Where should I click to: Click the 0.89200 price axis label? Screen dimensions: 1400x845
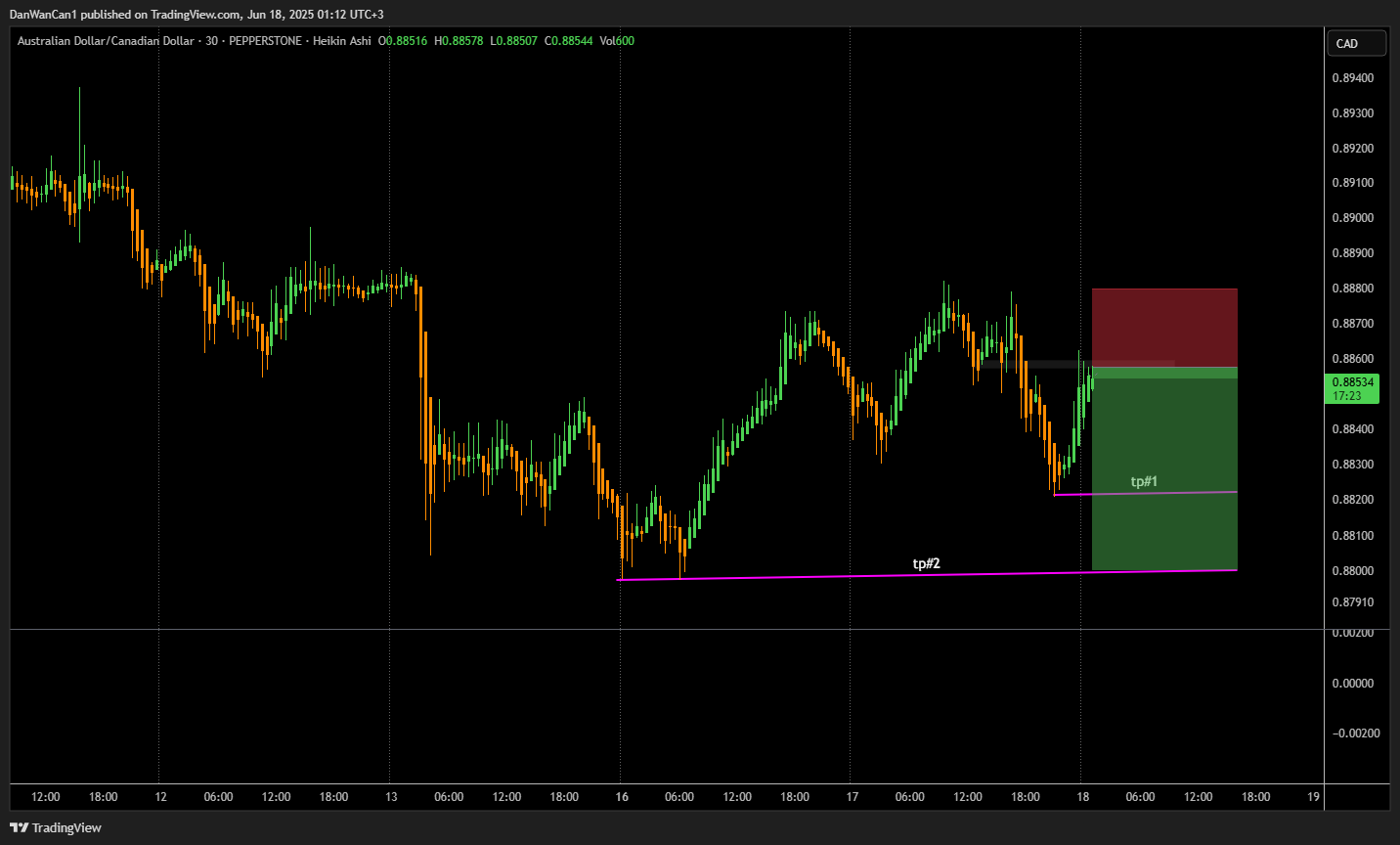[1352, 149]
